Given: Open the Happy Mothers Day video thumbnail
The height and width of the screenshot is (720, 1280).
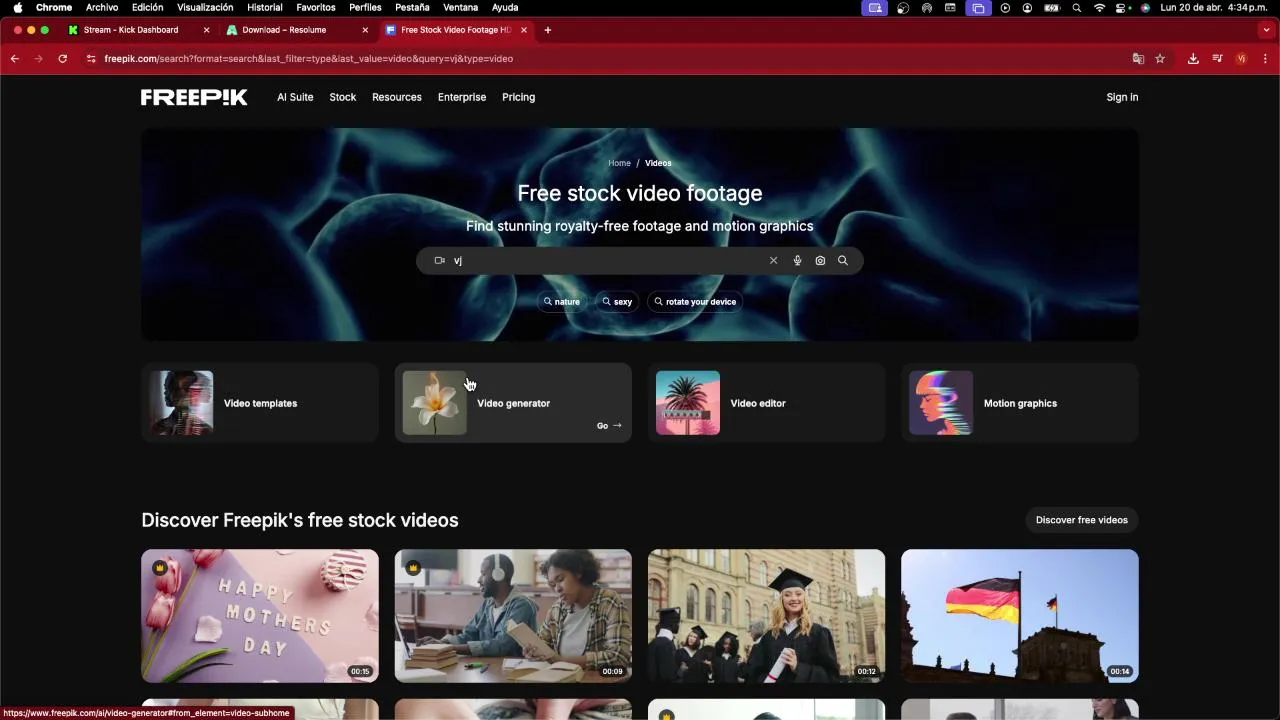Looking at the screenshot, I should click(260, 616).
